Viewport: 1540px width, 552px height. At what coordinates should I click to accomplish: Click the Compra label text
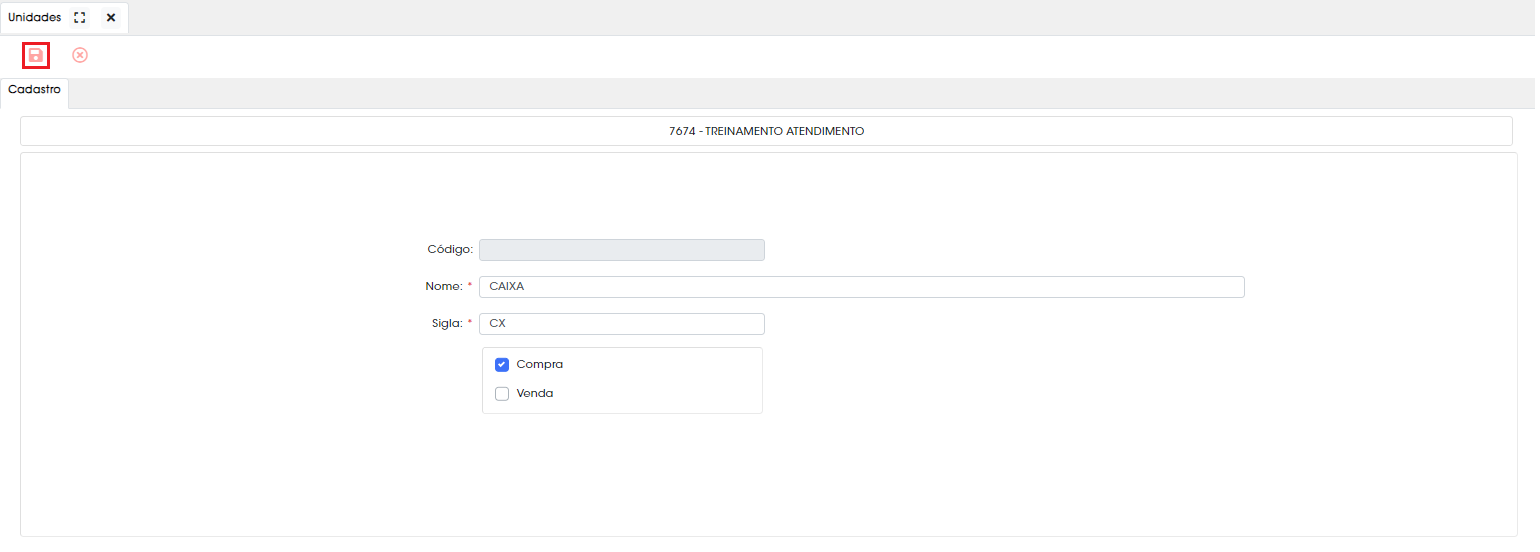[540, 365]
